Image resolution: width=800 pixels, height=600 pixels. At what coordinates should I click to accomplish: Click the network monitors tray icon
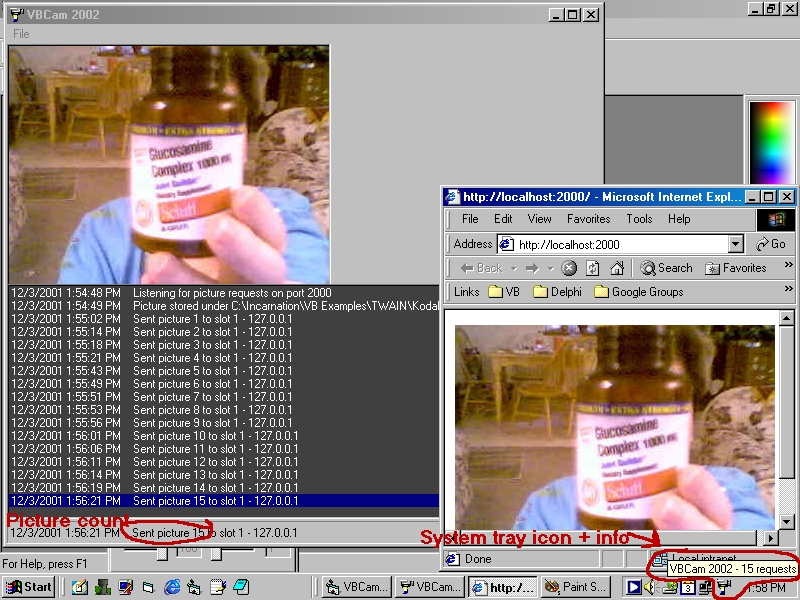coord(706,587)
